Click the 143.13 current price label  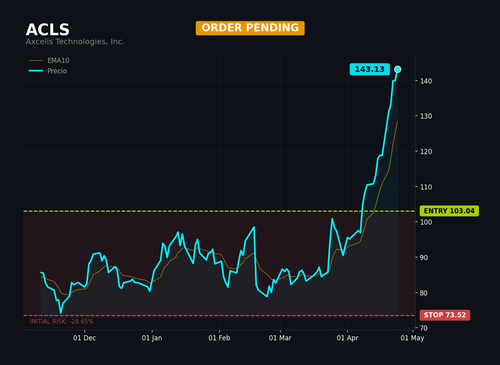pos(369,69)
